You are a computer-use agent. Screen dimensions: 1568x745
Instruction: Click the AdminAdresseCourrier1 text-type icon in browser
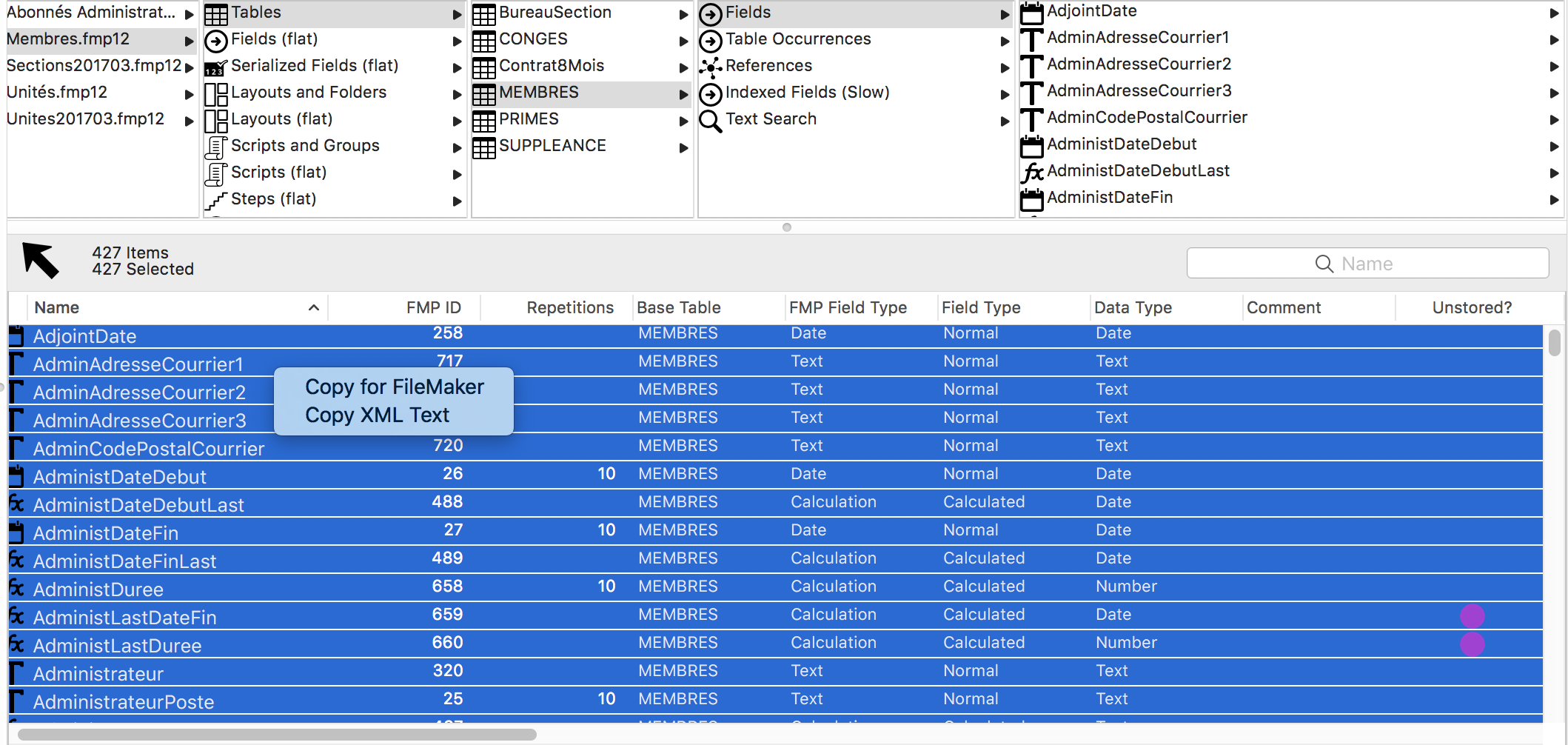point(1031,39)
